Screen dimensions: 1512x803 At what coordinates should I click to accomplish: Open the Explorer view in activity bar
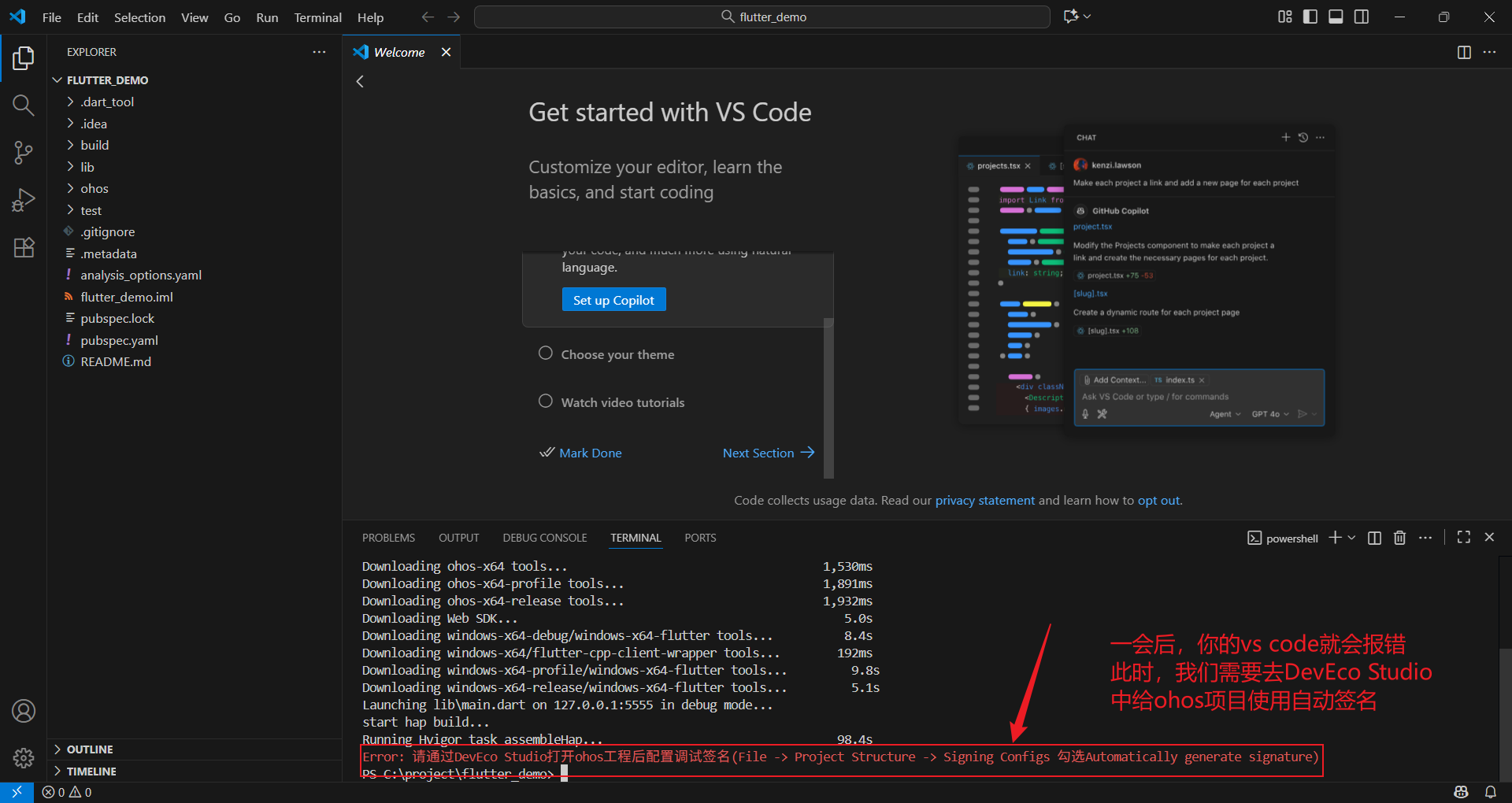24,58
